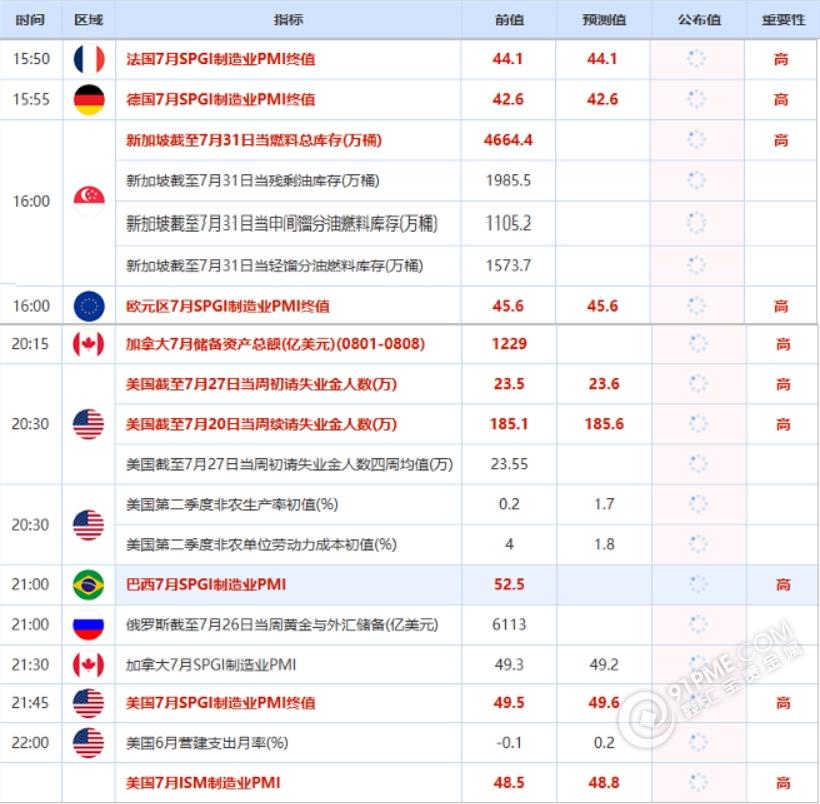Select 俄罗斯截至7月26日当周黄金与外汇储备(亿美元) row text

(x=282, y=625)
